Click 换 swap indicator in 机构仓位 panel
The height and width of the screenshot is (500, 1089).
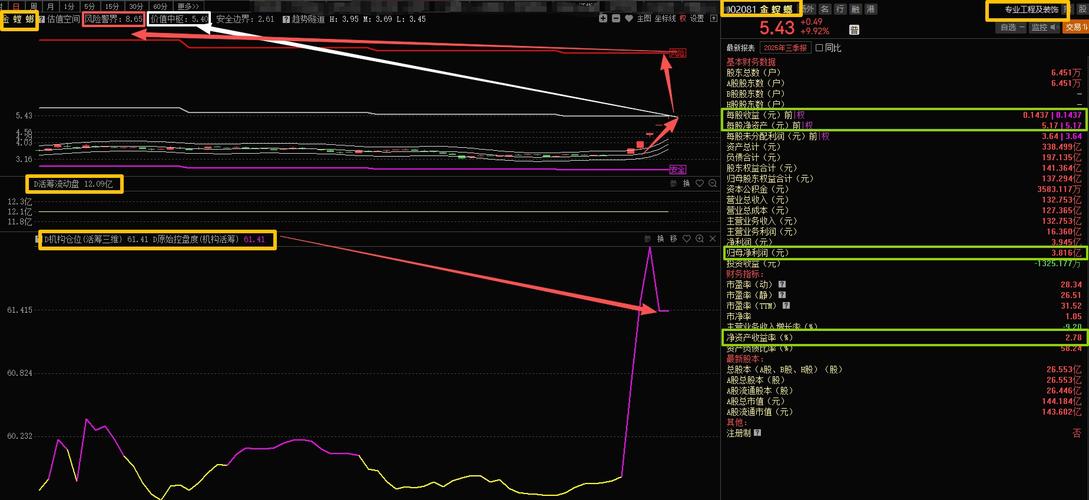[x=660, y=238]
